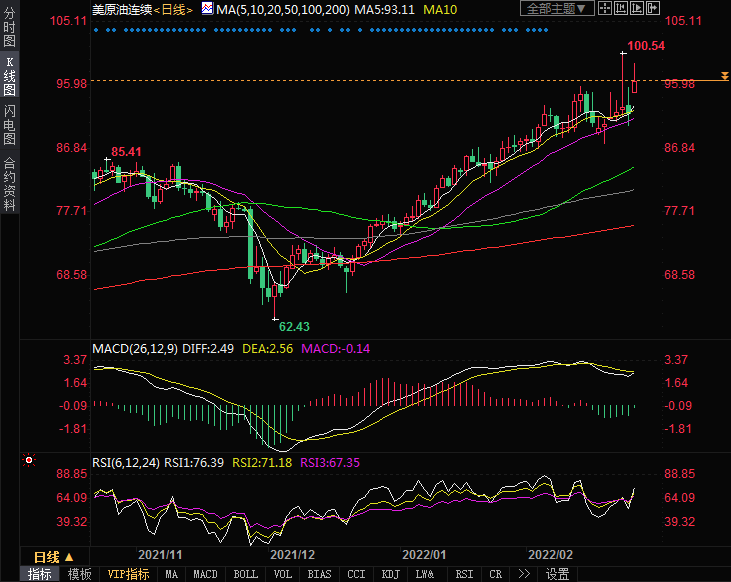The height and width of the screenshot is (582, 731).
Task: Apply the MACD indicator from the bottom bar
Action: 205,574
